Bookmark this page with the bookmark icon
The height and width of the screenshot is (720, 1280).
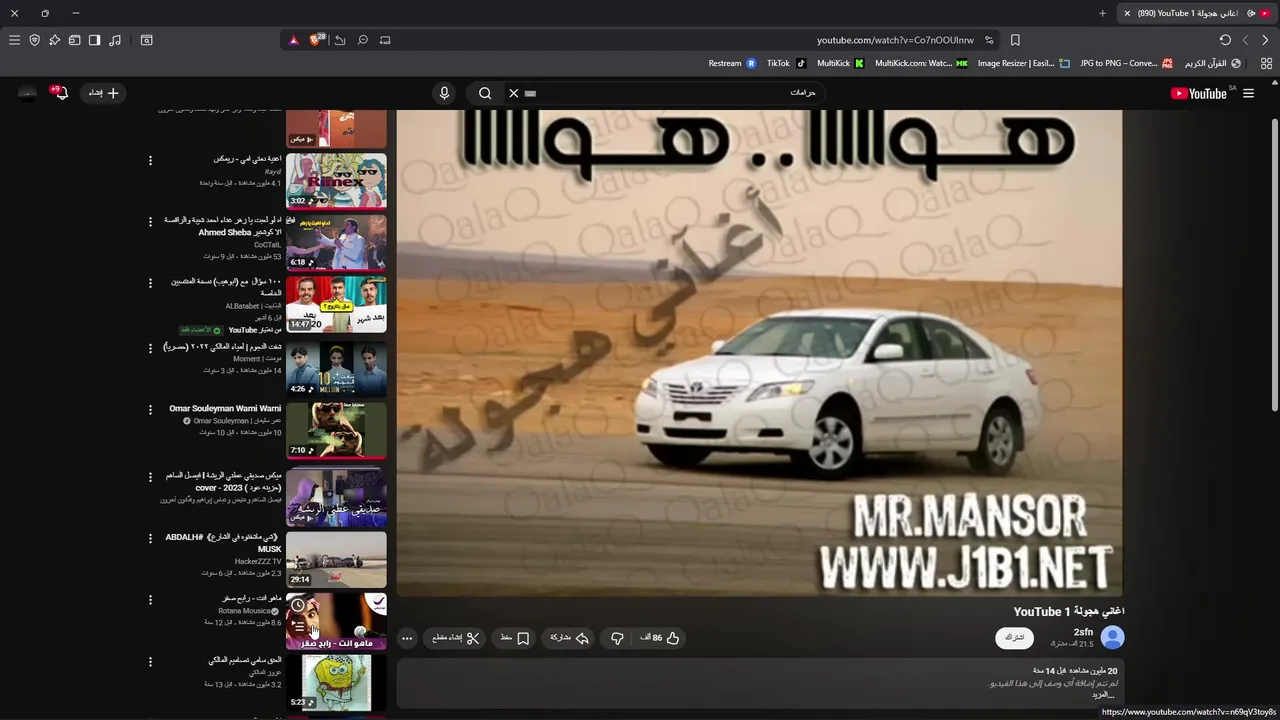(x=1015, y=40)
